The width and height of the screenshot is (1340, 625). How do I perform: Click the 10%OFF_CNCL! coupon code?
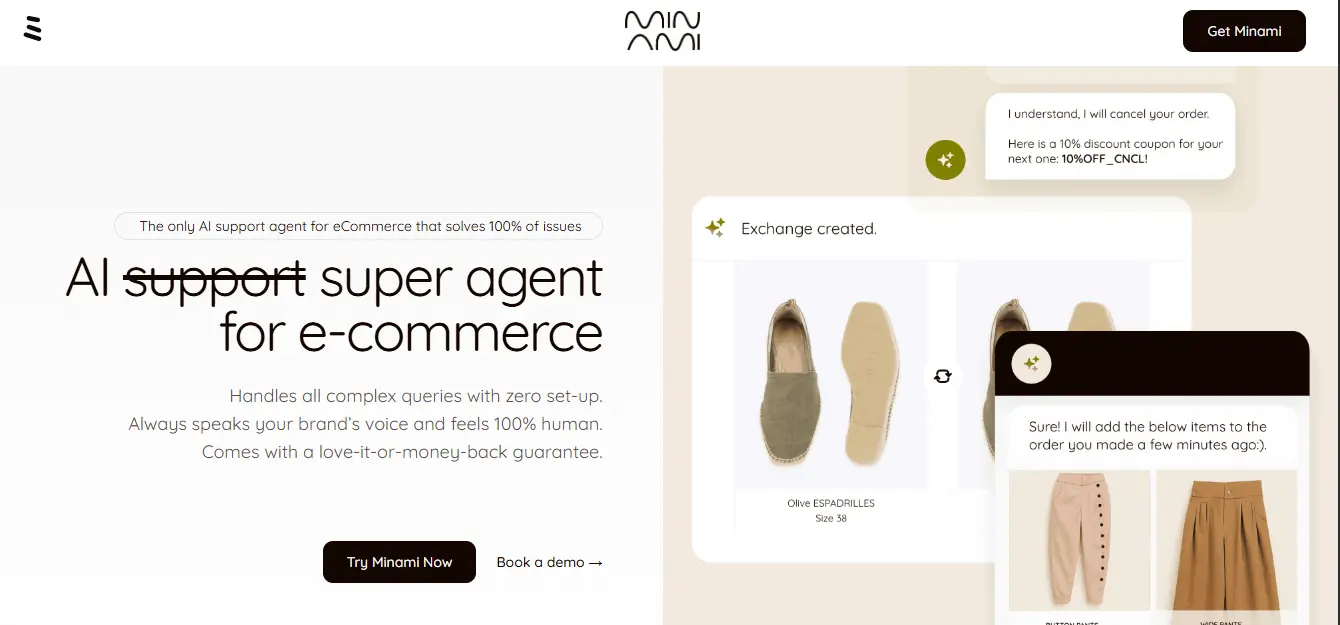(x=1104, y=159)
